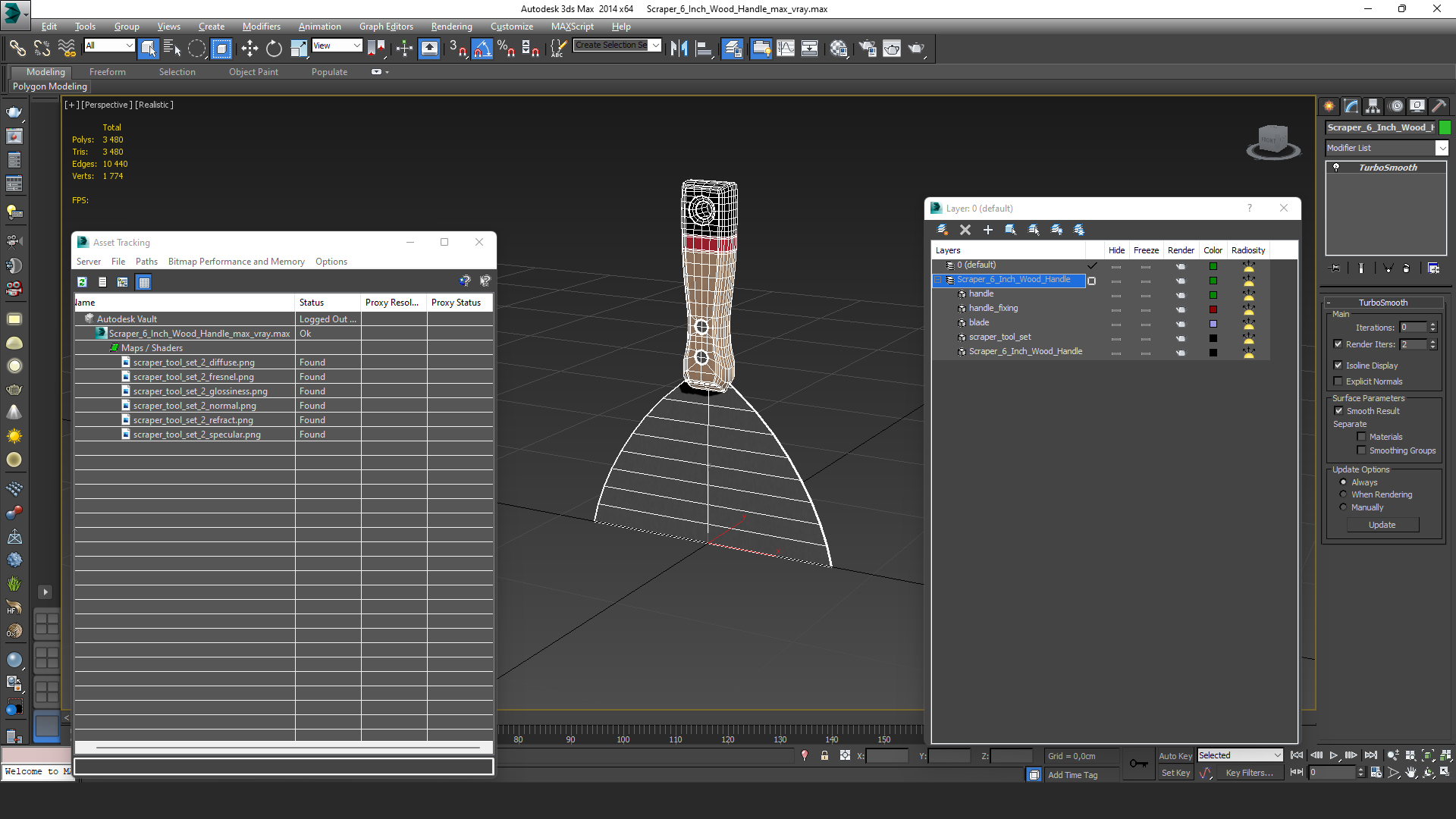Click the ViewCube in the viewport

1273,142
